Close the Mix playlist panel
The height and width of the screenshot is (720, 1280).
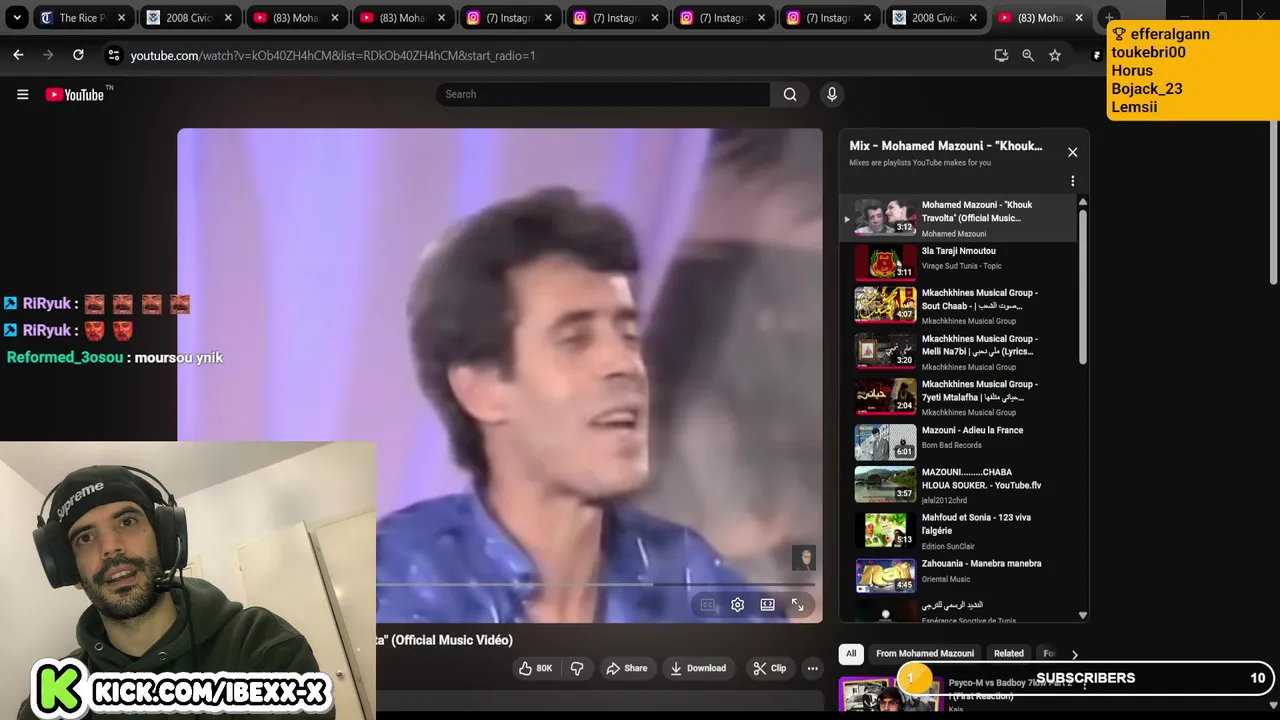pyautogui.click(x=1072, y=152)
